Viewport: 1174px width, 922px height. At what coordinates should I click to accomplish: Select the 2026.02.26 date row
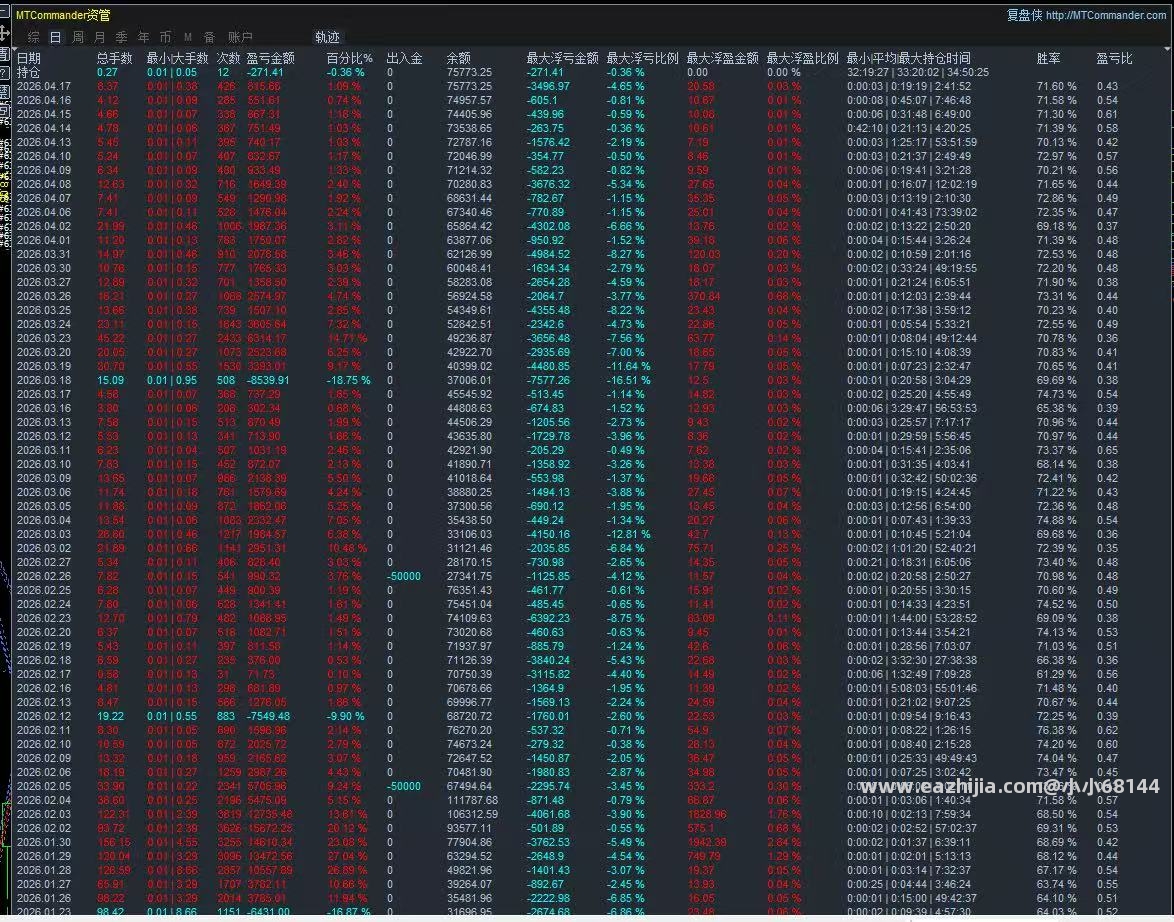point(43,576)
